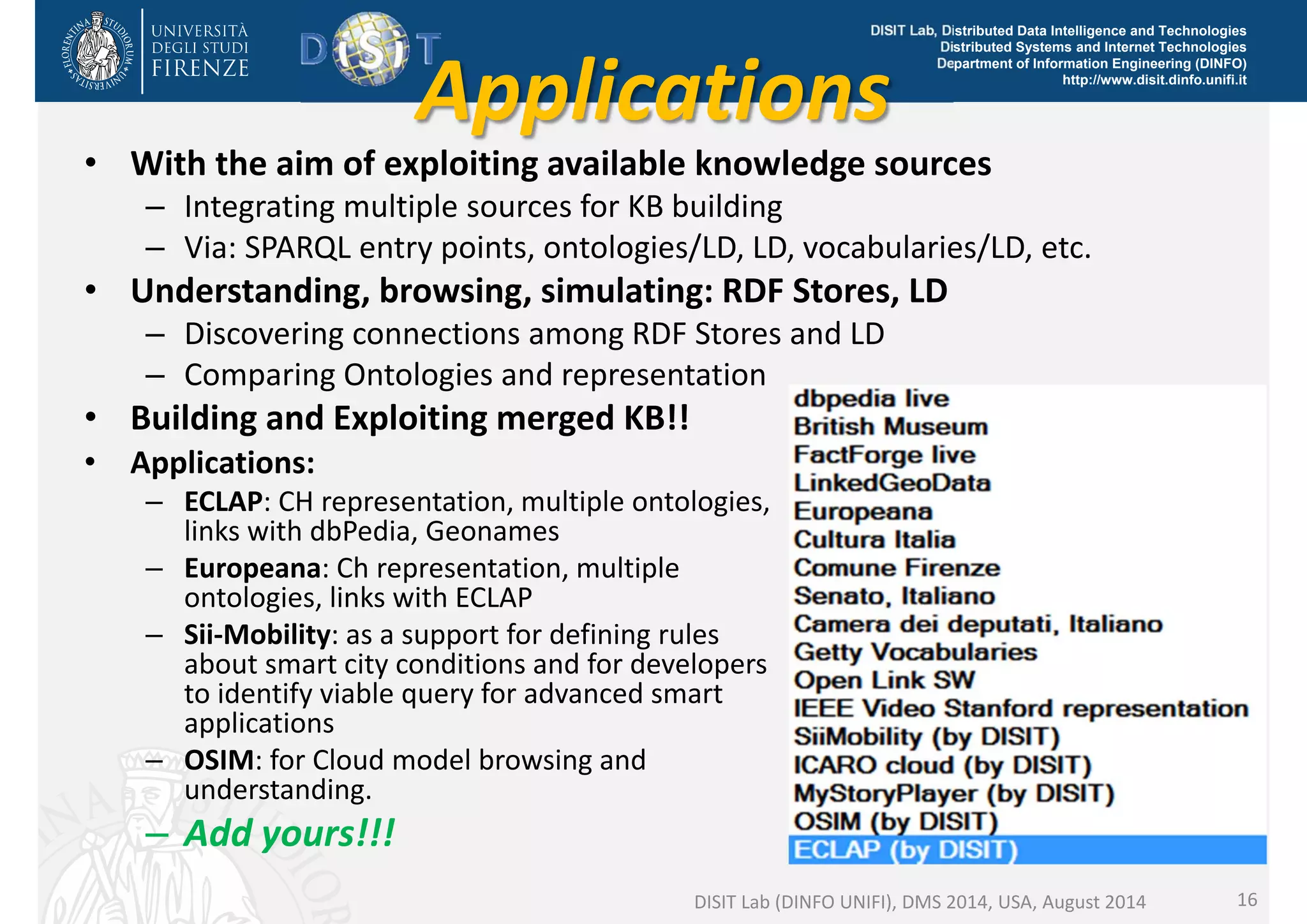Click the 'Applications:' bullet heading
The width and height of the screenshot is (1307, 924).
(x=222, y=463)
